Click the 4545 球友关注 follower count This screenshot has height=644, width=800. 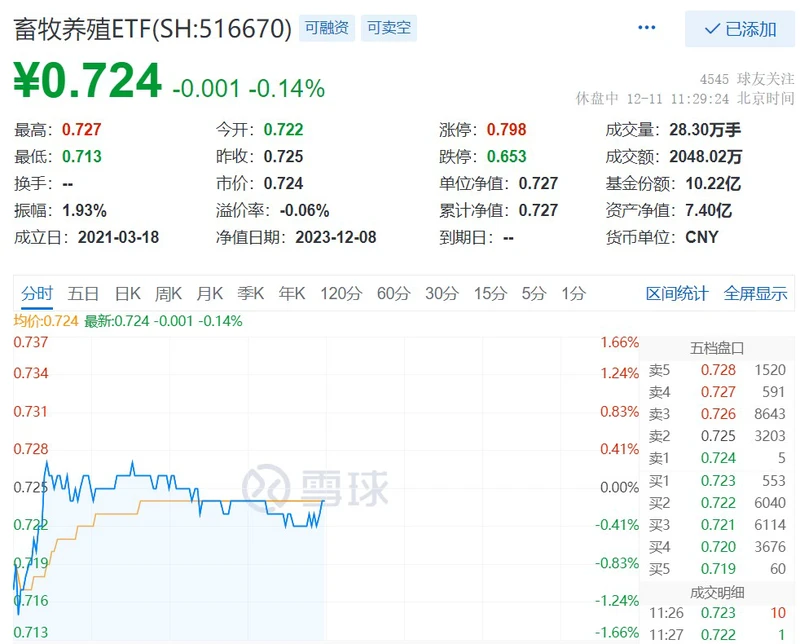pos(747,79)
